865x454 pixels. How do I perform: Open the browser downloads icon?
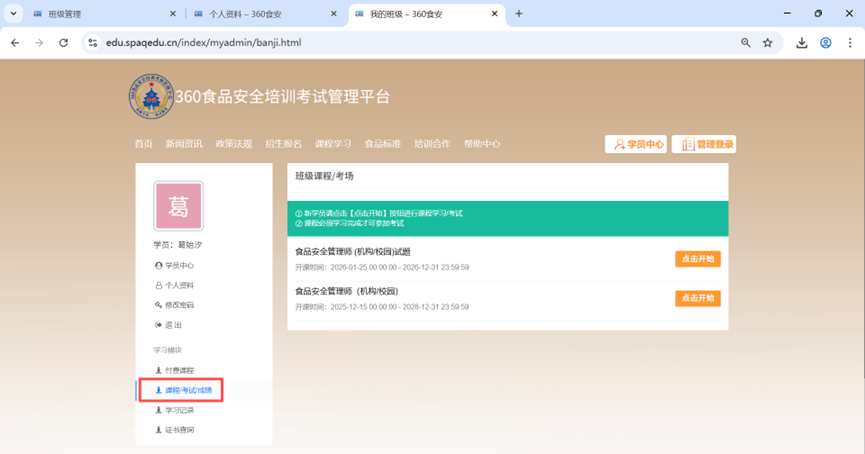pyautogui.click(x=801, y=43)
